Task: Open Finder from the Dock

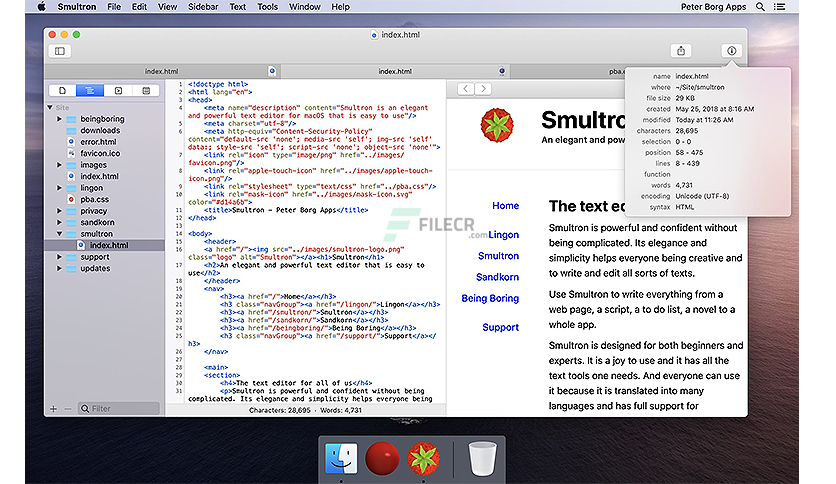Action: click(x=341, y=458)
